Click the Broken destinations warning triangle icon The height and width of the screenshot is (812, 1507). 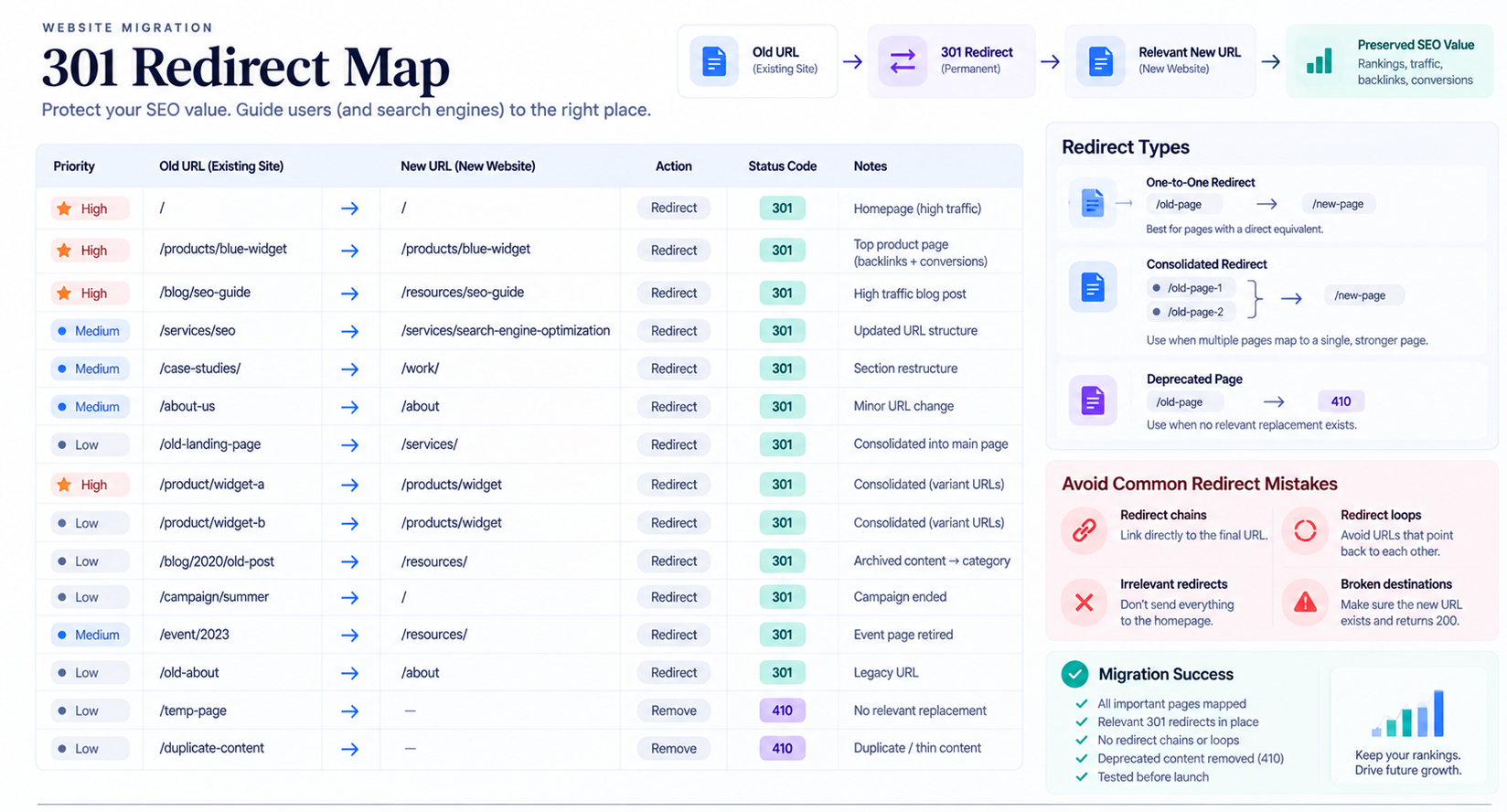[1305, 602]
